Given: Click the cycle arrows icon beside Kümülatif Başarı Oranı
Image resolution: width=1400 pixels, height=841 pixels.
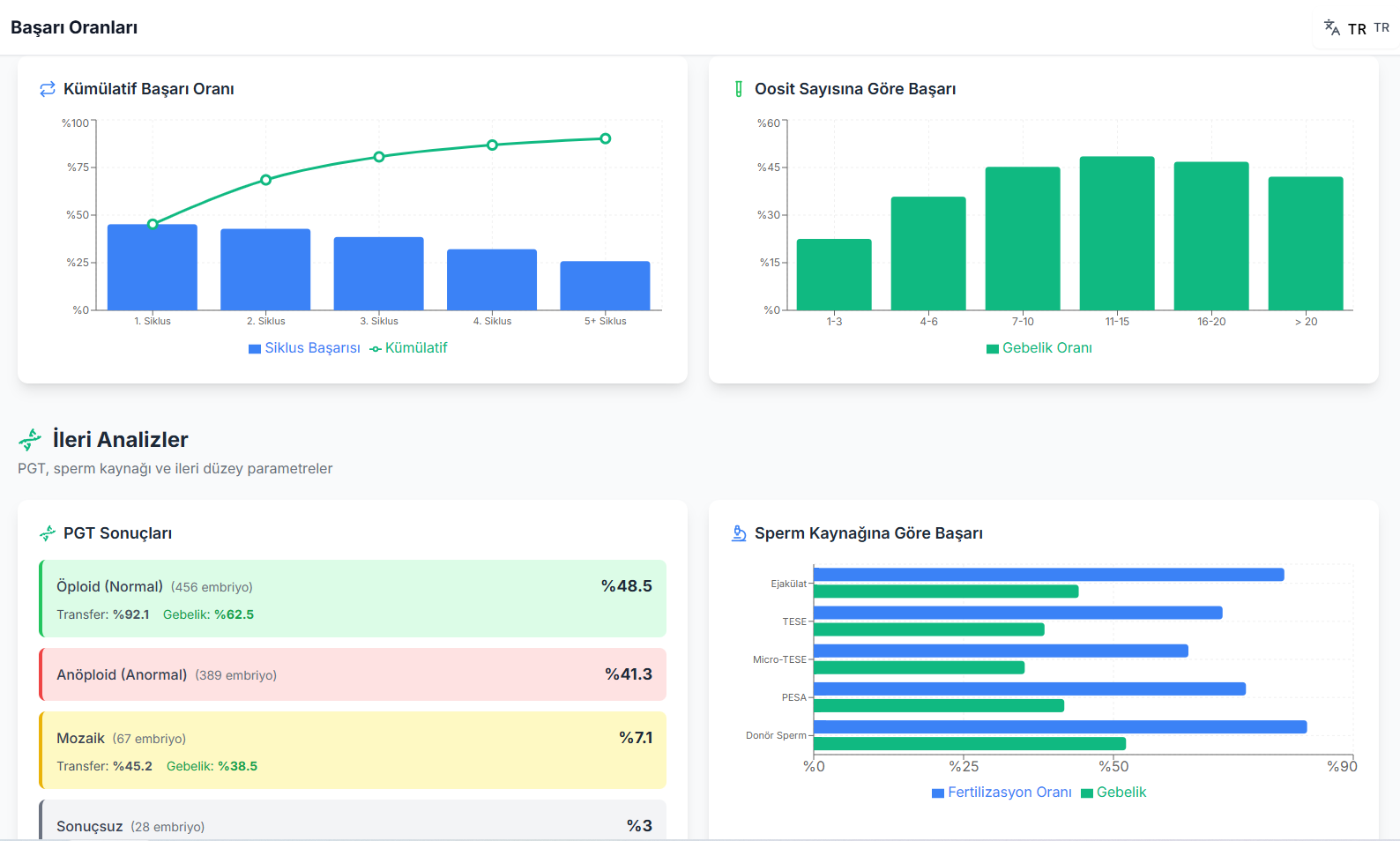Looking at the screenshot, I should coord(48,89).
